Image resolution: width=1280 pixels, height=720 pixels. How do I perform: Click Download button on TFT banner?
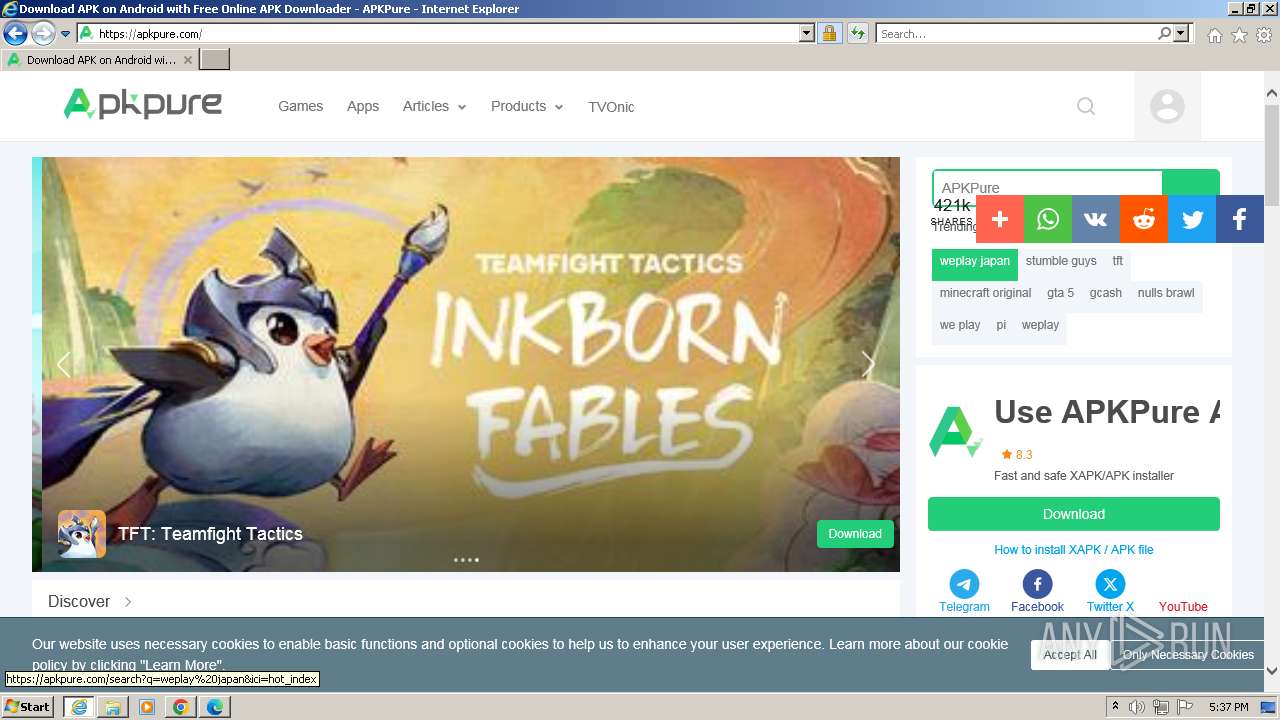(855, 534)
